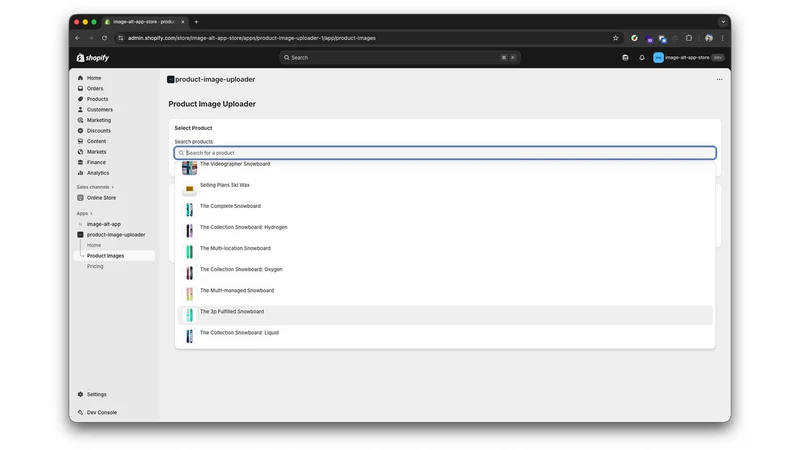The height and width of the screenshot is (450, 800).
Task: Open the browser tab list dropdown
Action: (x=722, y=22)
